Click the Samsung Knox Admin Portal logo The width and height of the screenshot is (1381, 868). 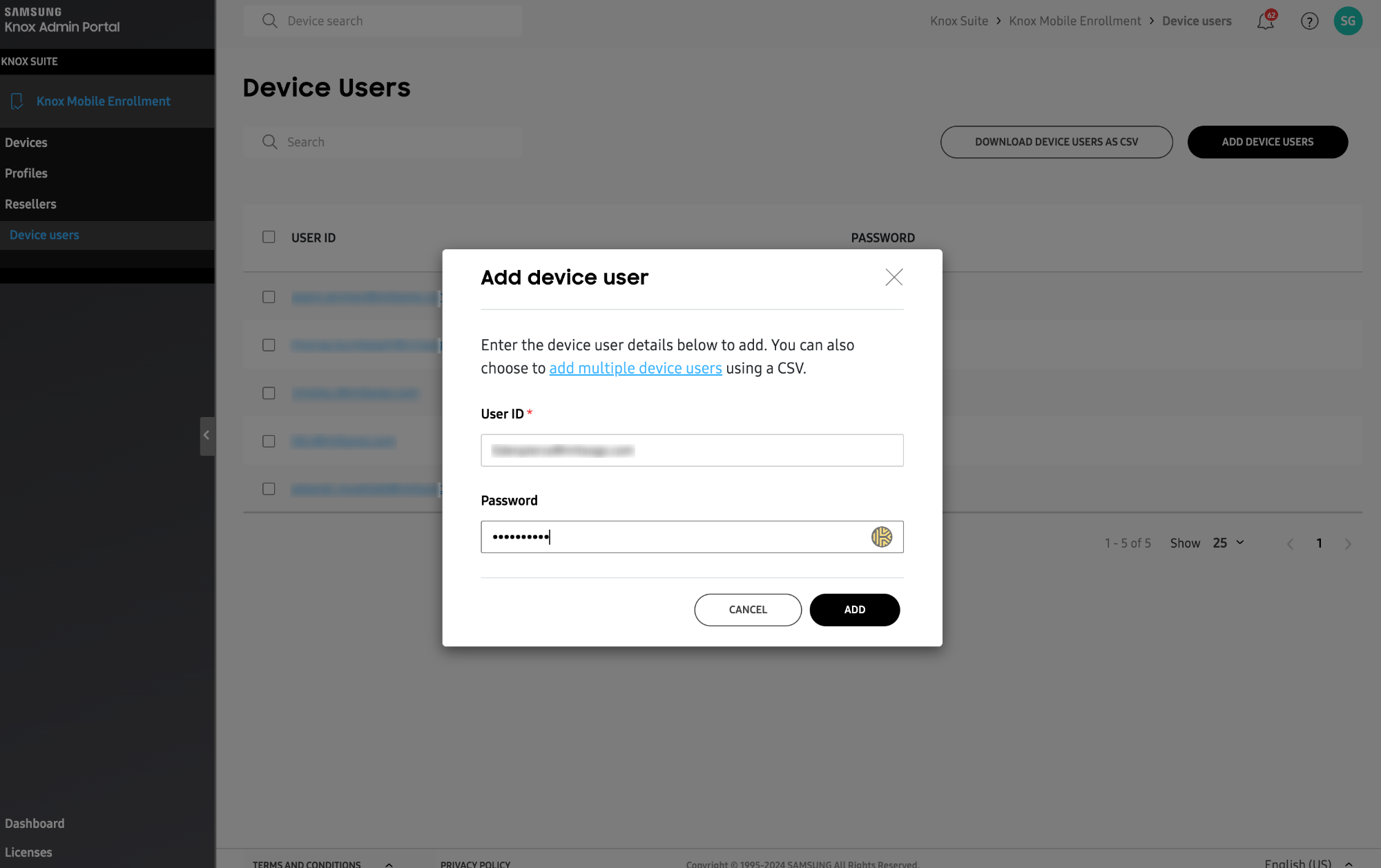(x=62, y=20)
